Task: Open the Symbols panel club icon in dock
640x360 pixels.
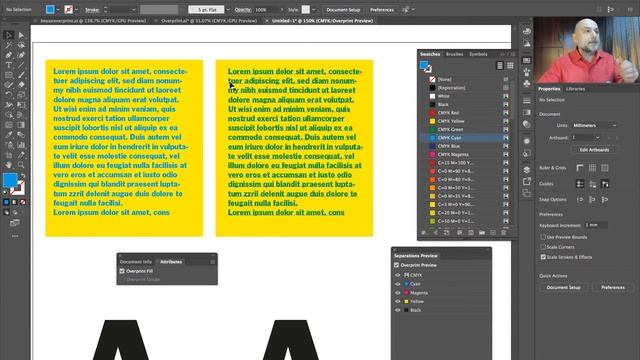Action: tap(527, 83)
